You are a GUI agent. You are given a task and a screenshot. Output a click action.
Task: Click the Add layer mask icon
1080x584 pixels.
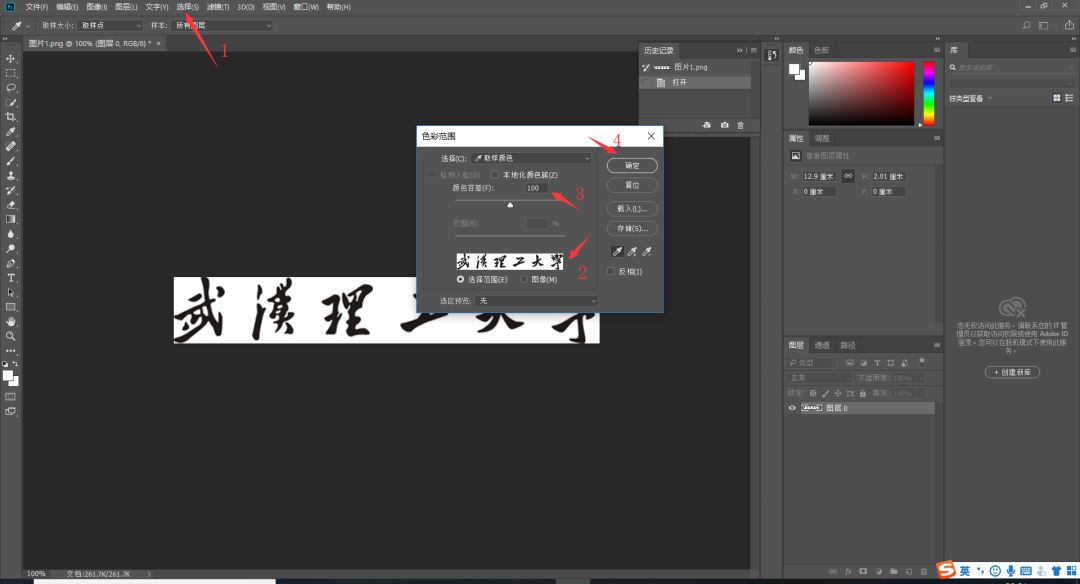pos(863,572)
